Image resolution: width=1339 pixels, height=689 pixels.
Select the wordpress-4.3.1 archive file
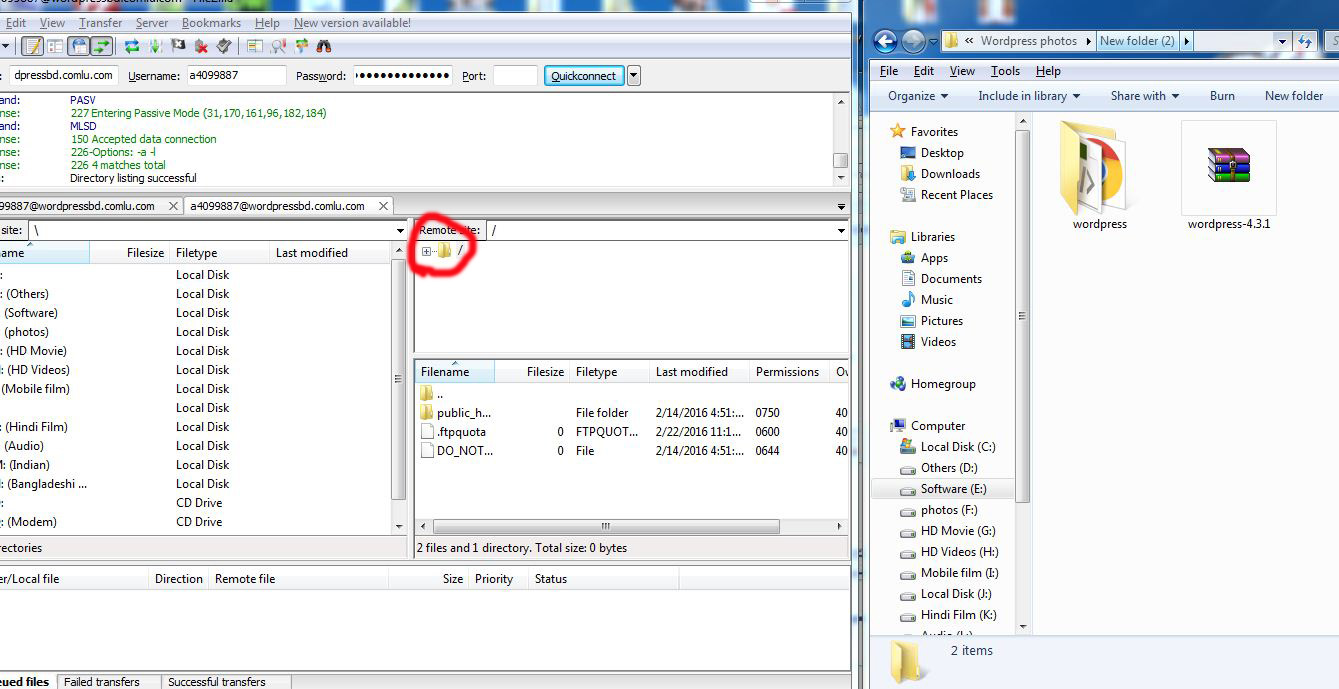[1229, 176]
